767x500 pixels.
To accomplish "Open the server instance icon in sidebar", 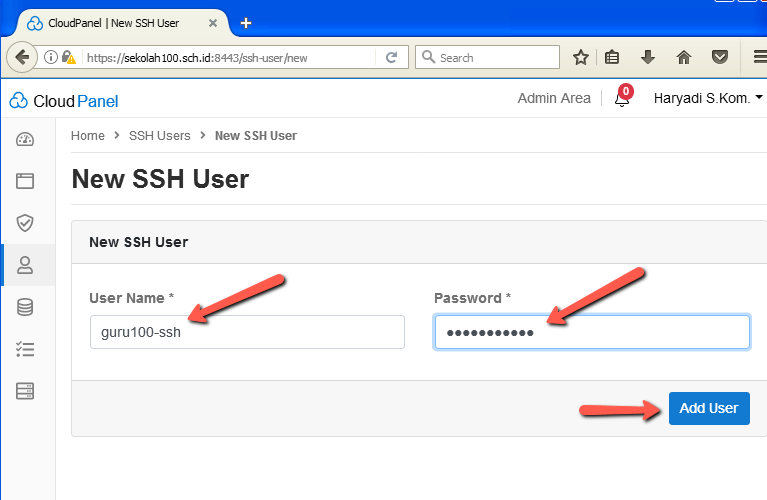I will [x=25, y=391].
